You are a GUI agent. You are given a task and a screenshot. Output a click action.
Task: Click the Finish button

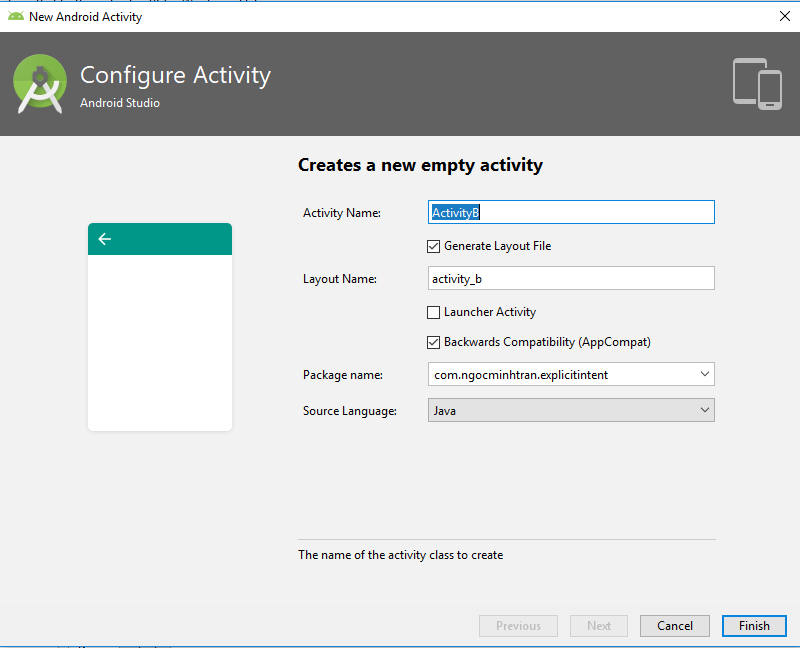click(754, 626)
